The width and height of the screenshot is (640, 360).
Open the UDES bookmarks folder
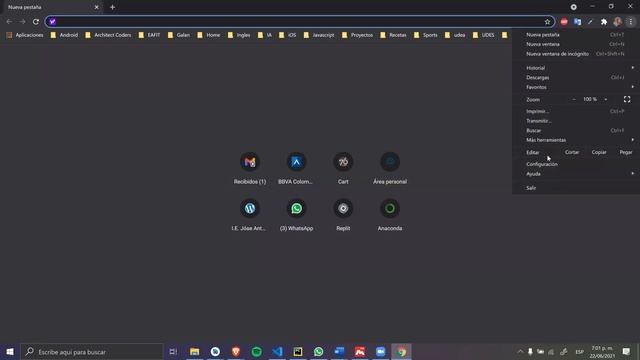(x=484, y=35)
